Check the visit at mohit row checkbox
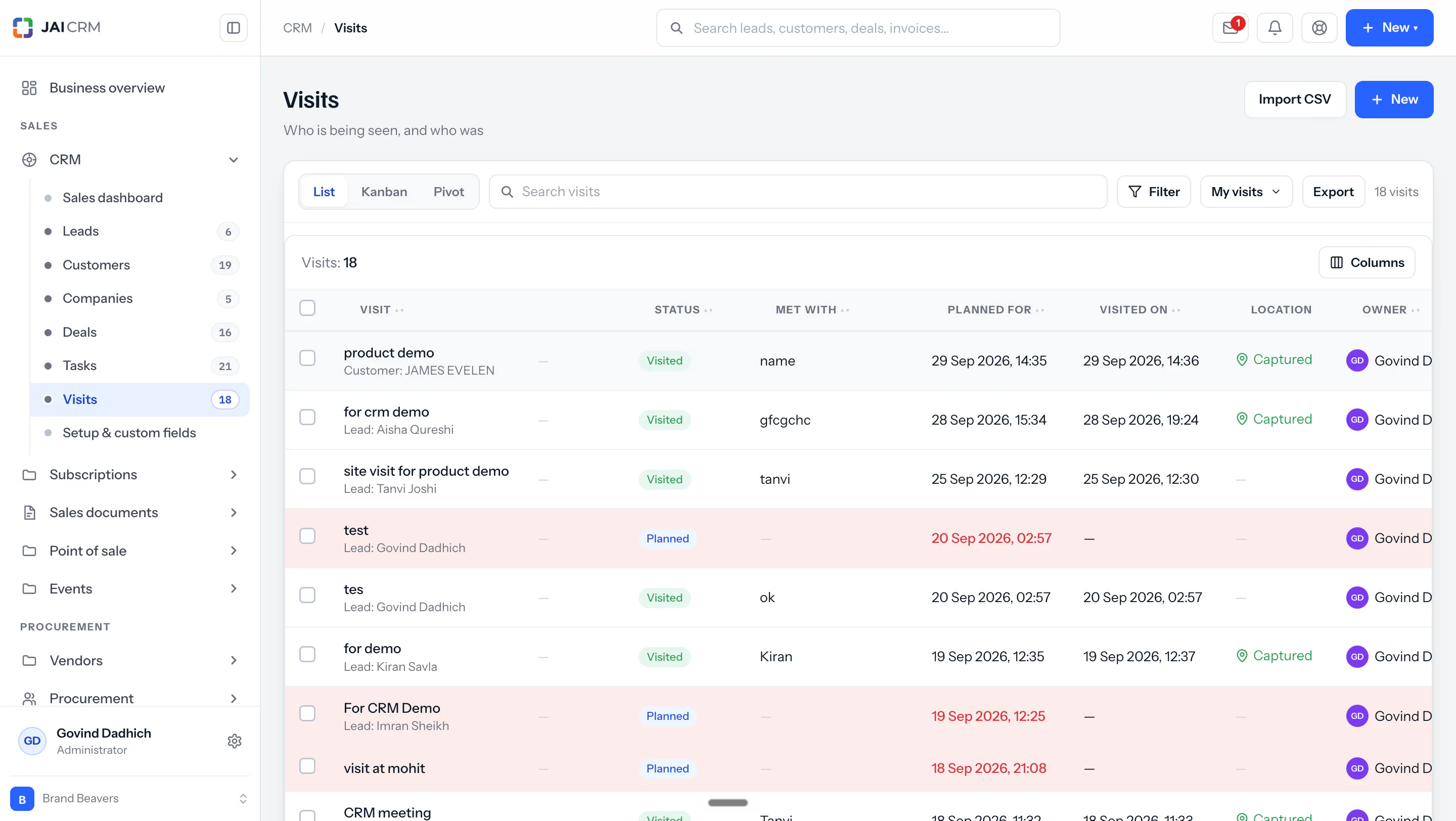The height and width of the screenshot is (821, 1456). (307, 766)
